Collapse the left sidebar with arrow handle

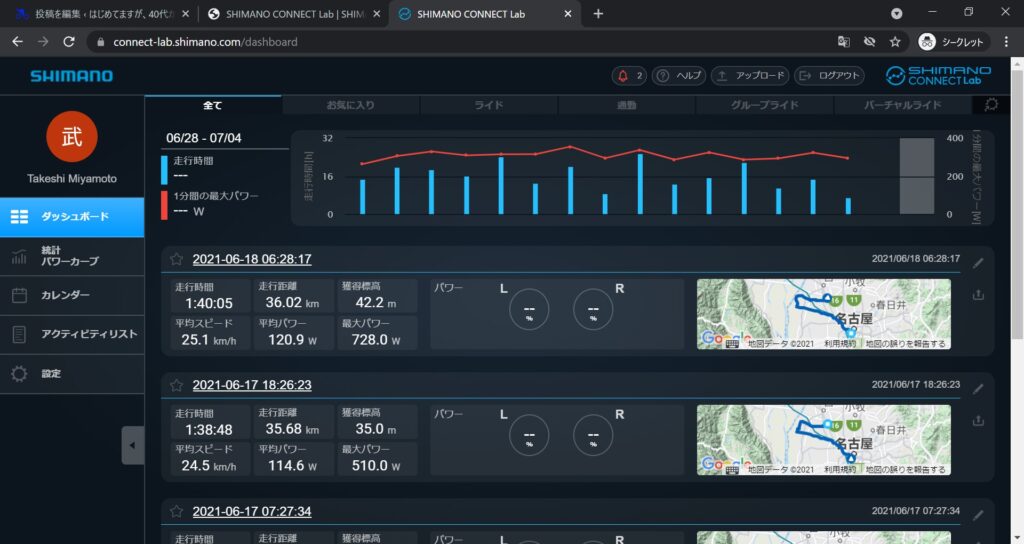(x=133, y=445)
